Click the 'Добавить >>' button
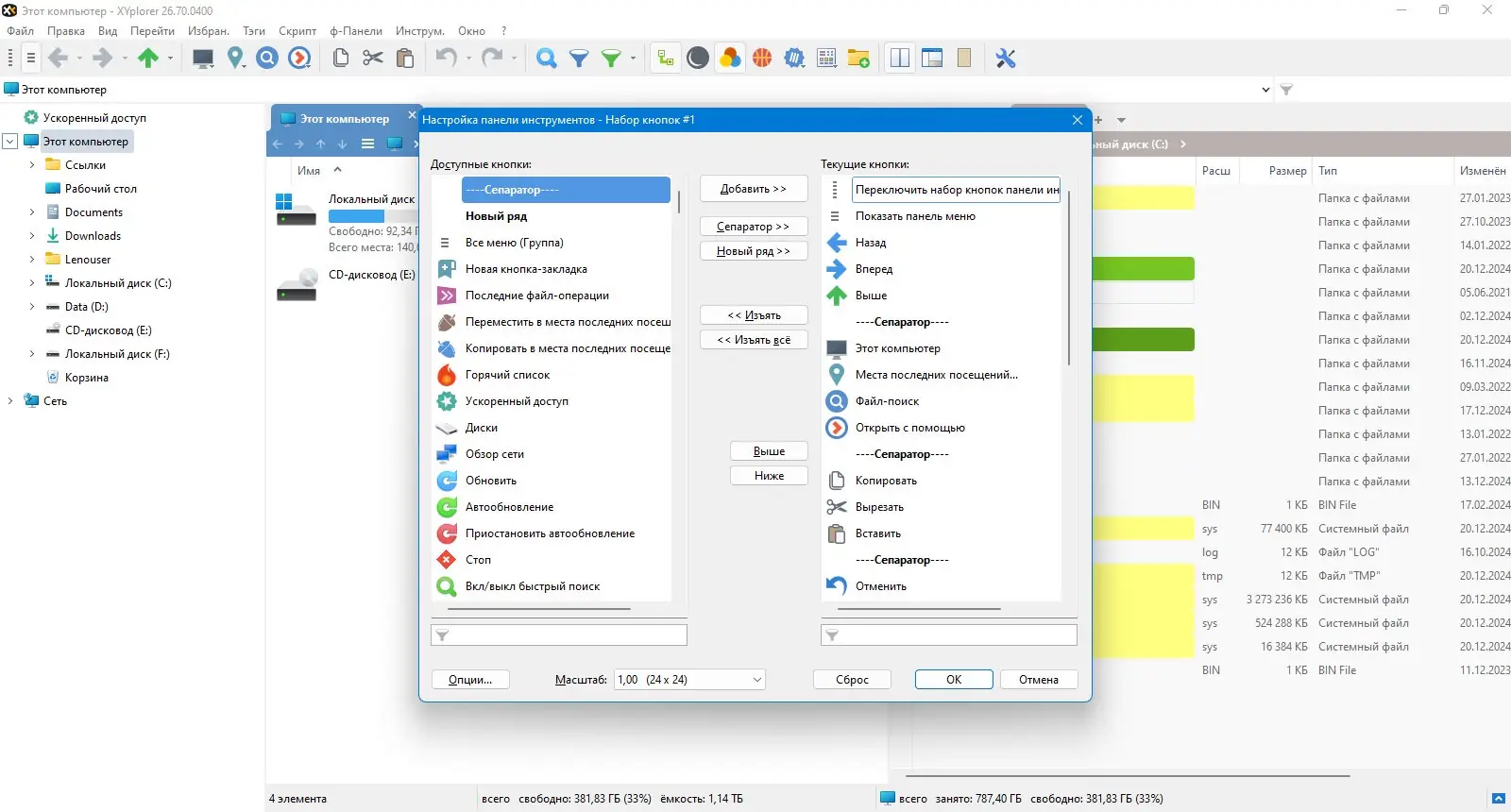This screenshot has height=812, width=1511. click(x=754, y=189)
